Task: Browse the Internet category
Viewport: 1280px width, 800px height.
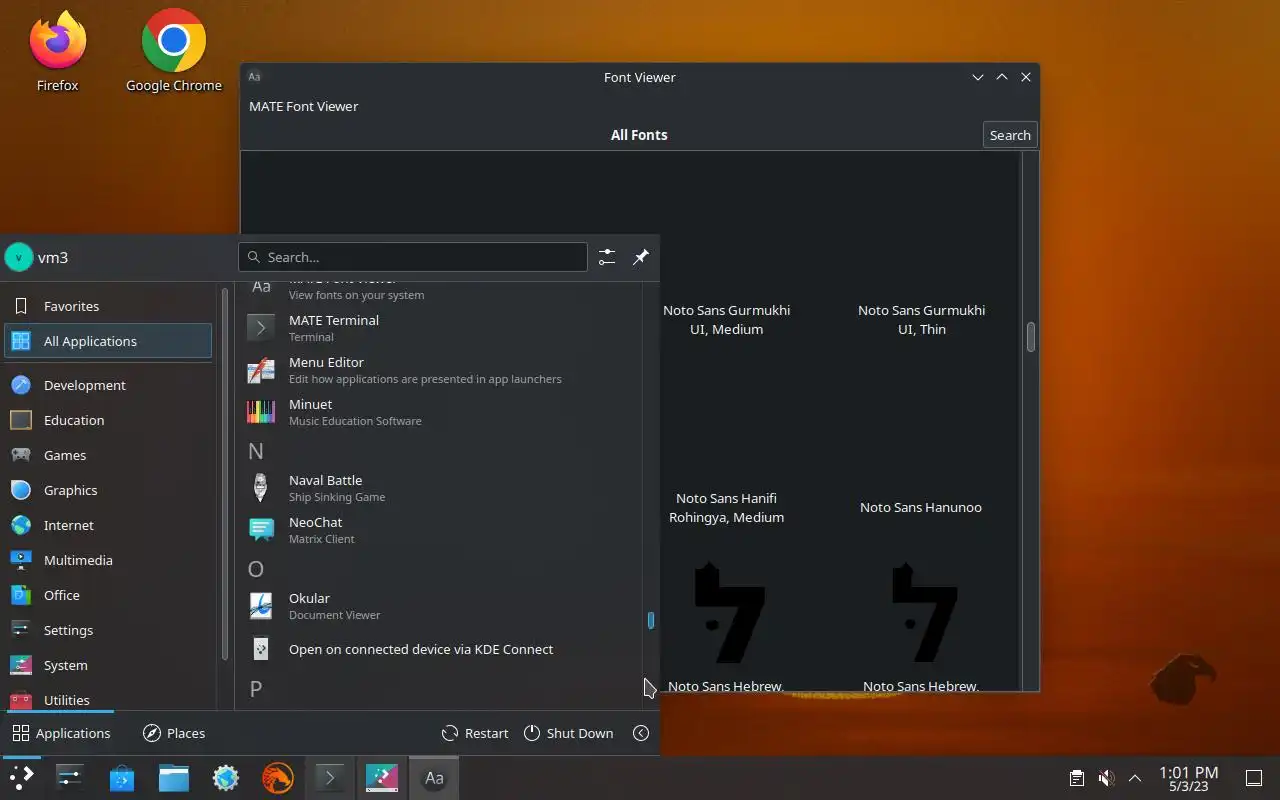Action: (108, 525)
